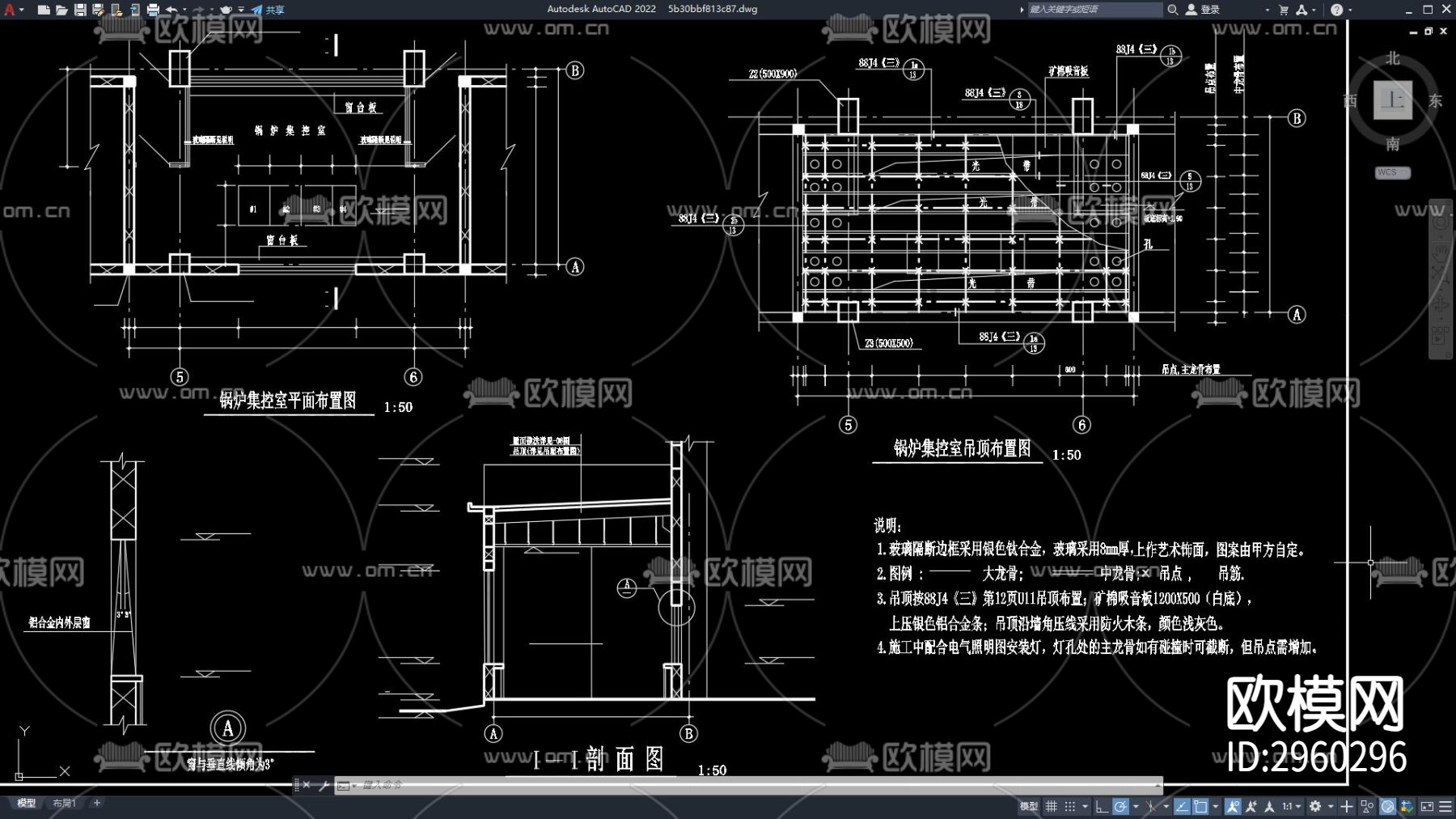
Task: Undo the last action
Action: [x=172, y=10]
